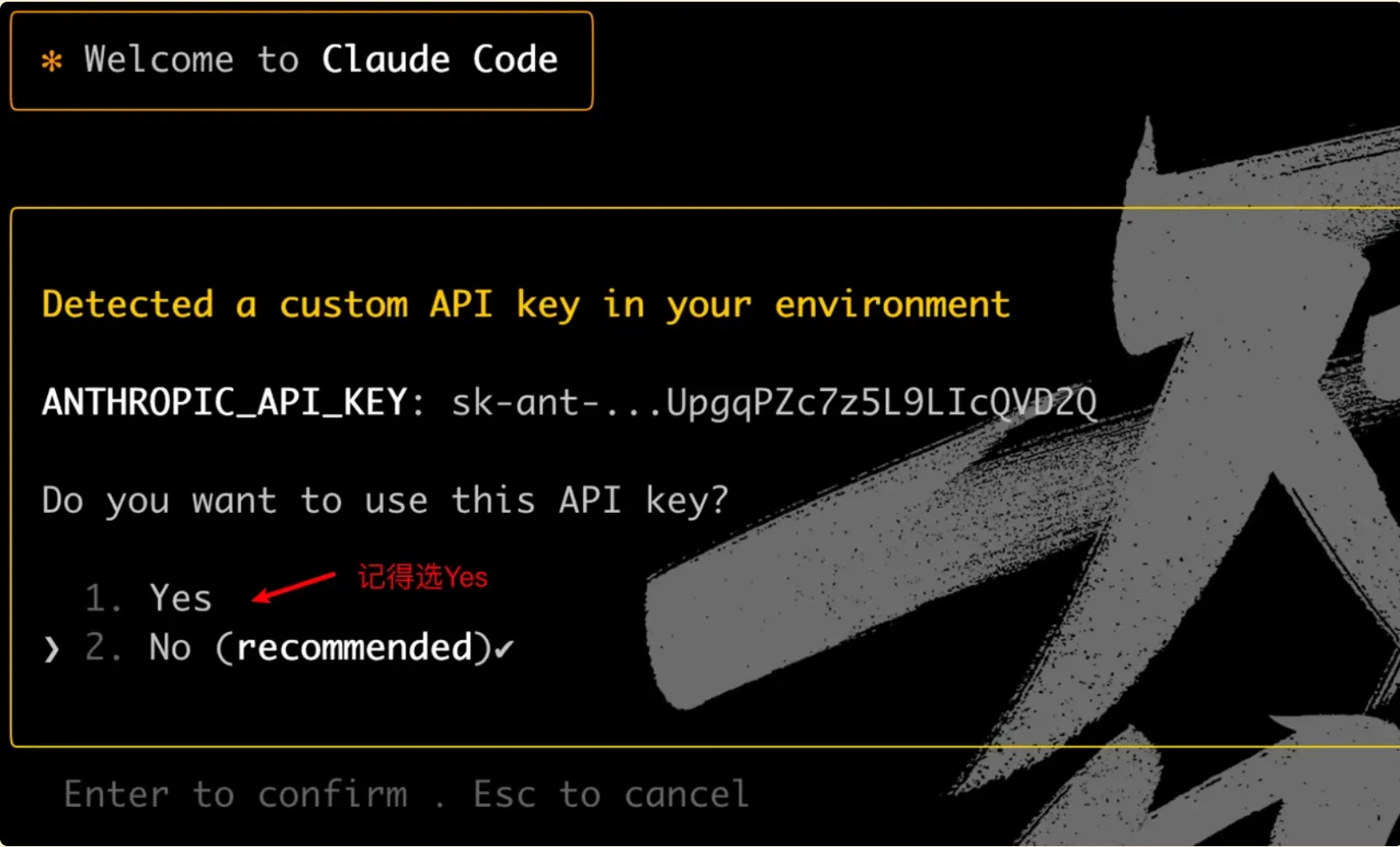This screenshot has width=1400, height=847.
Task: Click the Esc to cancel hint
Action: tap(612, 795)
